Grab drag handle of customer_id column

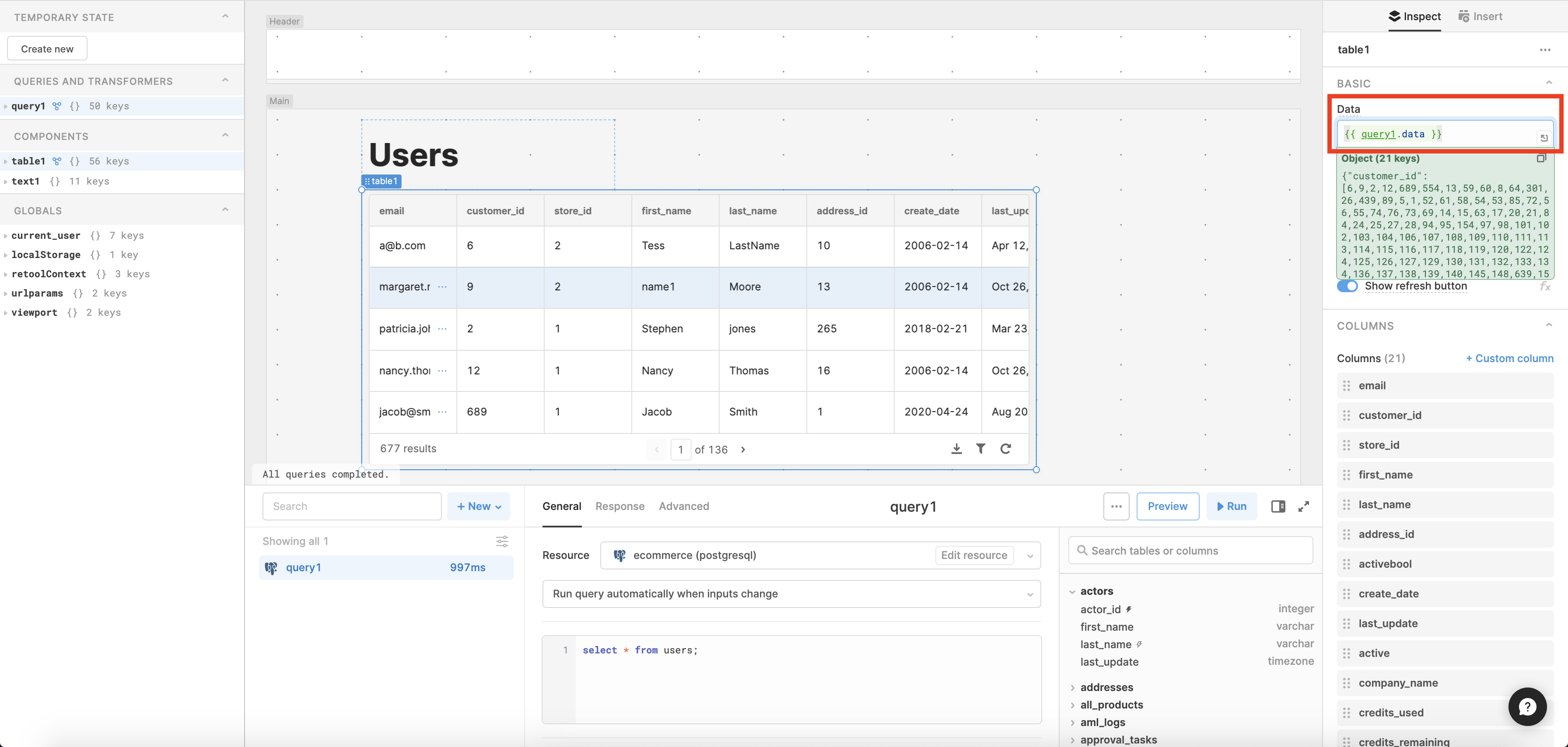point(1347,415)
